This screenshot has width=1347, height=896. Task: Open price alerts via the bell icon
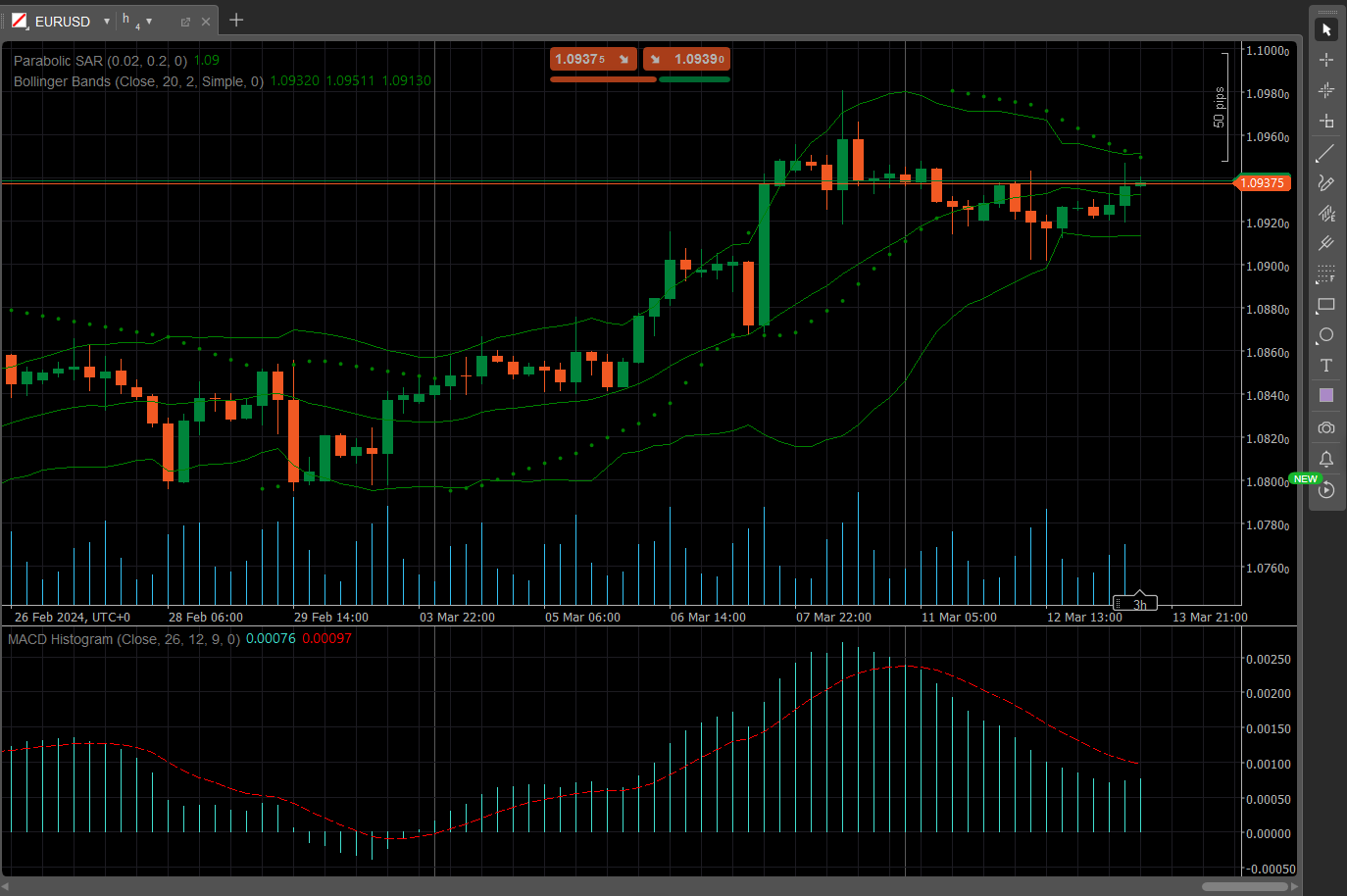pos(1326,459)
